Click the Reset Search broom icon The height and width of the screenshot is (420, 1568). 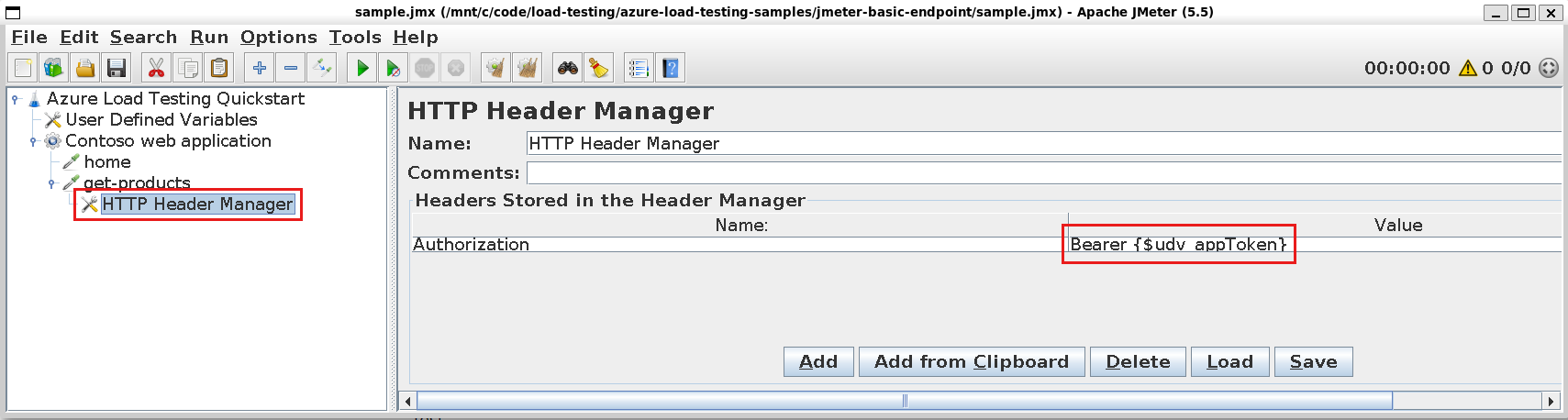point(598,68)
